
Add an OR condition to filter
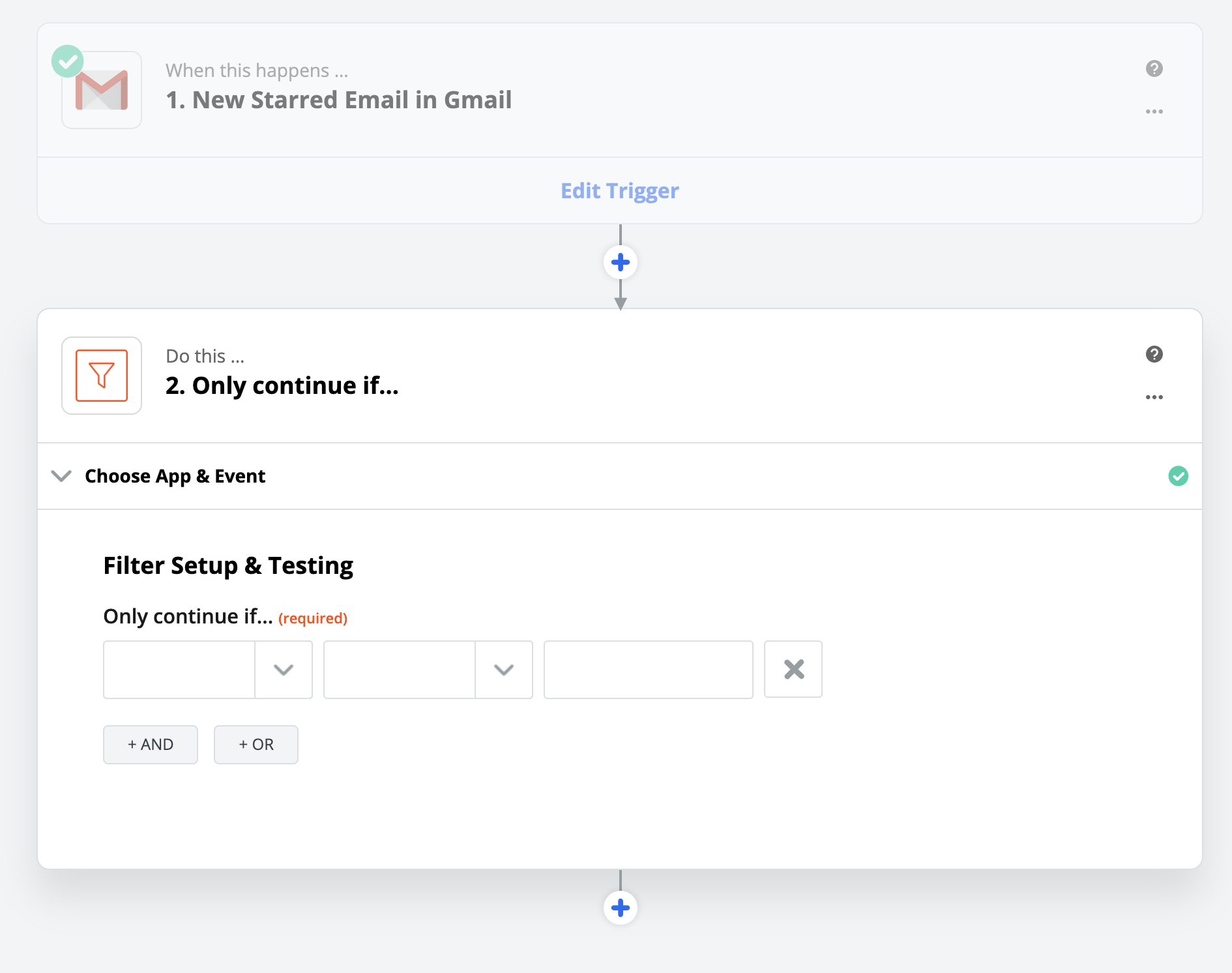point(256,744)
